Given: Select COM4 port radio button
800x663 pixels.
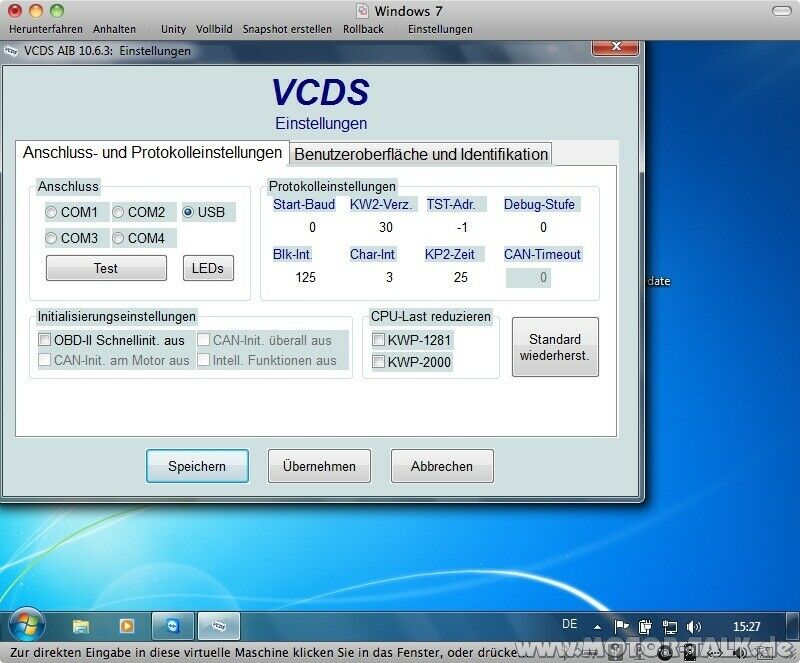Looking at the screenshot, I should point(118,238).
